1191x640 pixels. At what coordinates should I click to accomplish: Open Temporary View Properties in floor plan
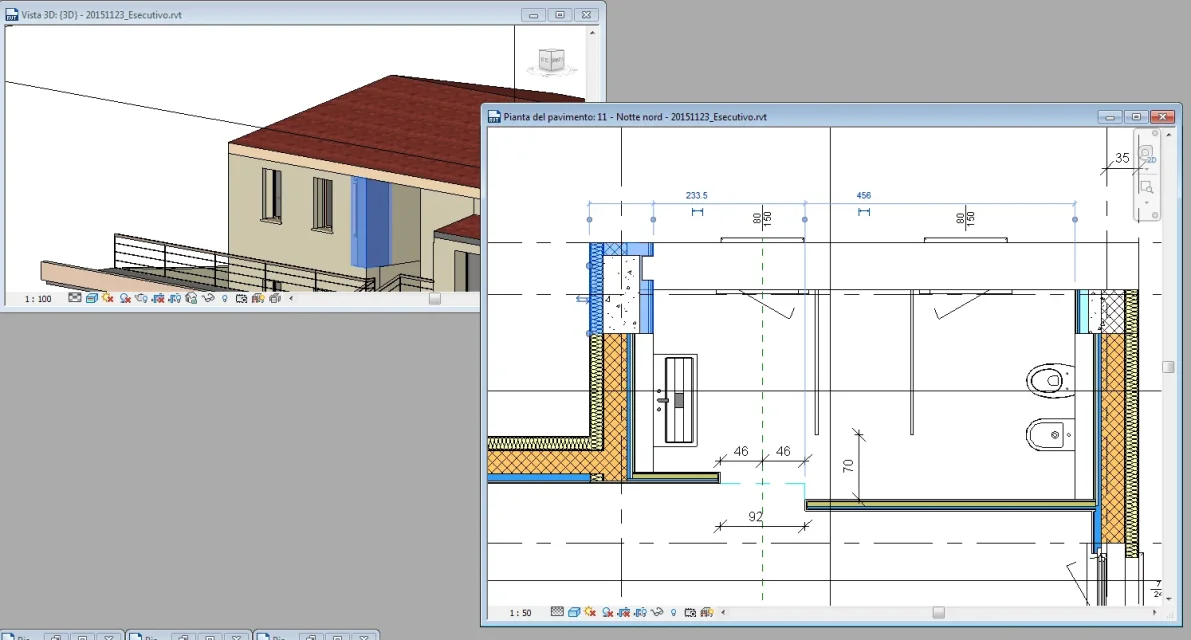coord(690,612)
